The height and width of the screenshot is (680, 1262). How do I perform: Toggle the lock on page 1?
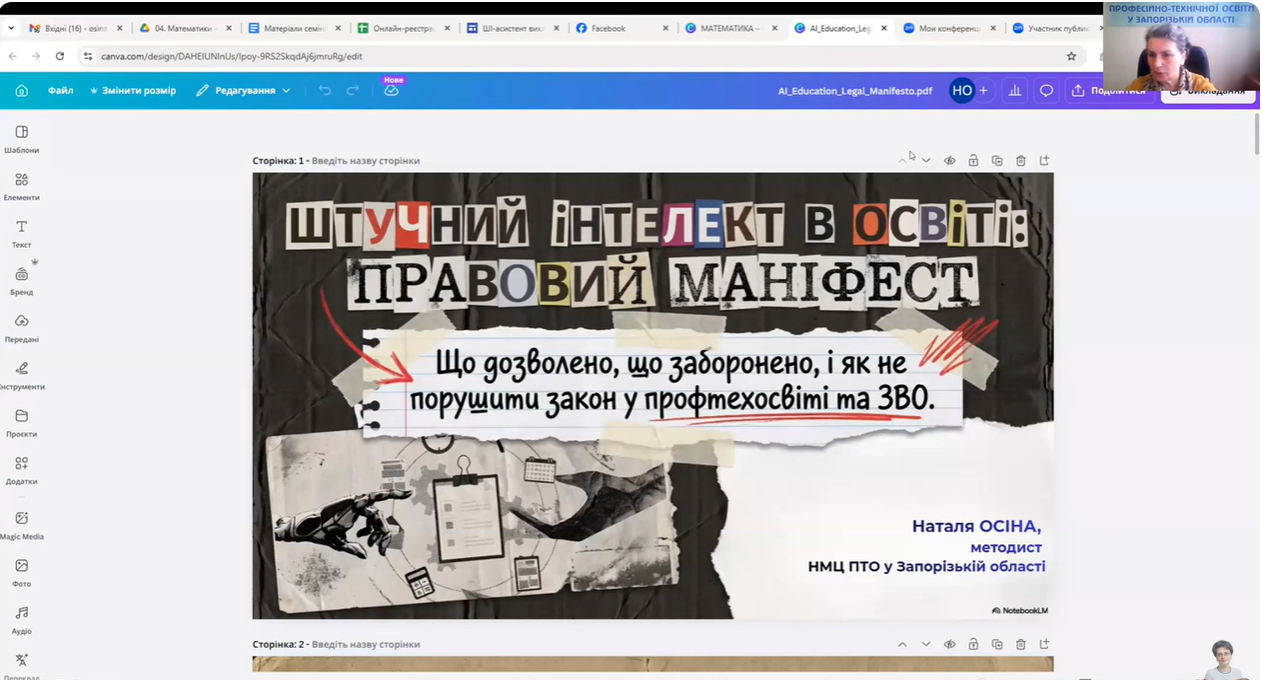(x=973, y=160)
